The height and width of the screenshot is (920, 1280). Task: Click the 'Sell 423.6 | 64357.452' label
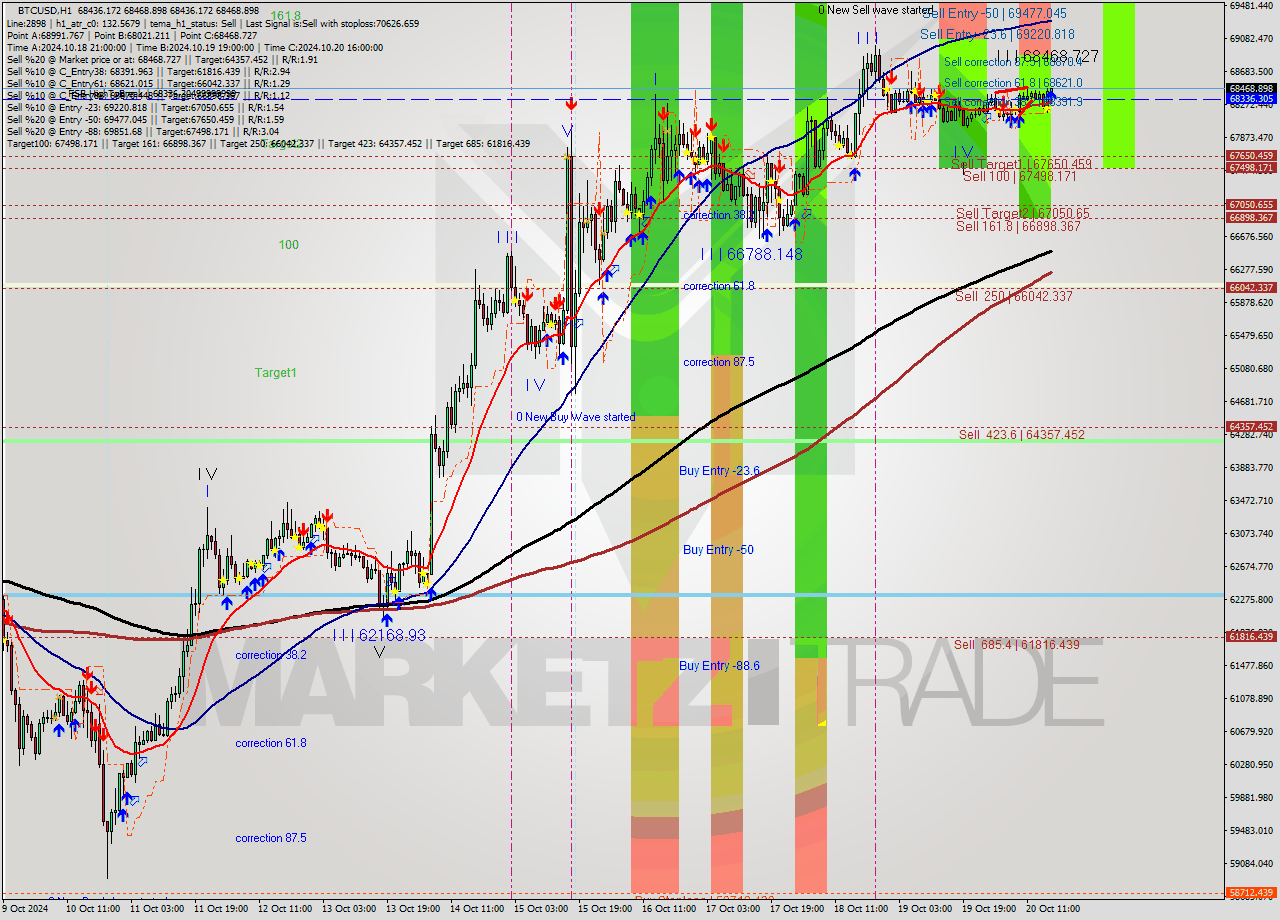[x=1021, y=435]
